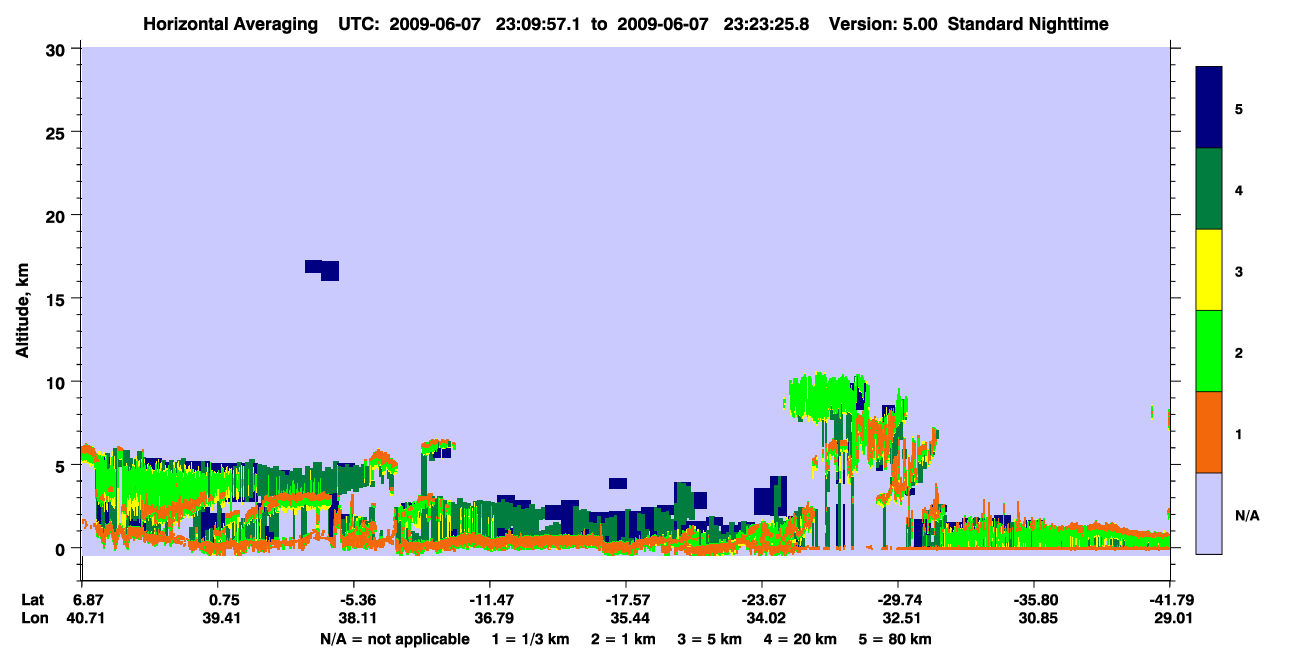Click legend text 'N/A = not applicable'
The width and height of the screenshot is (1300, 667).
[394, 639]
